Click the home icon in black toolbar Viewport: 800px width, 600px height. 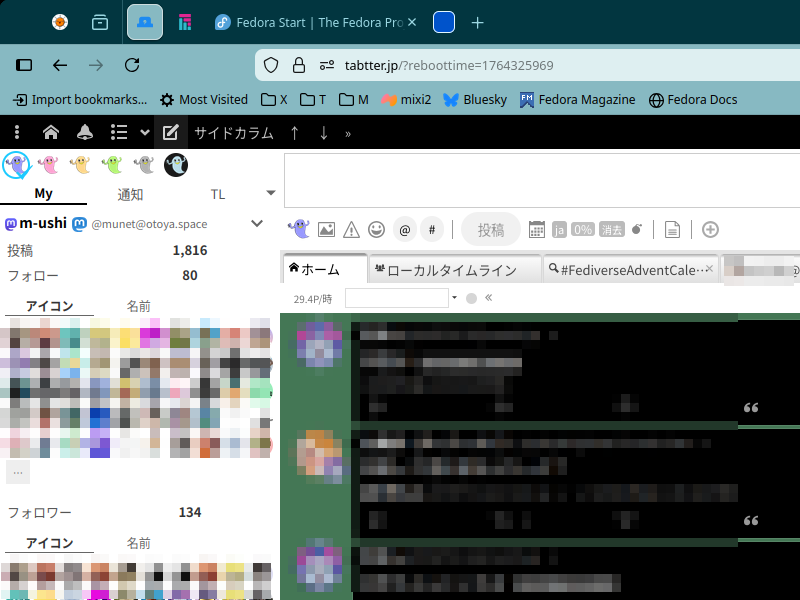pos(51,133)
